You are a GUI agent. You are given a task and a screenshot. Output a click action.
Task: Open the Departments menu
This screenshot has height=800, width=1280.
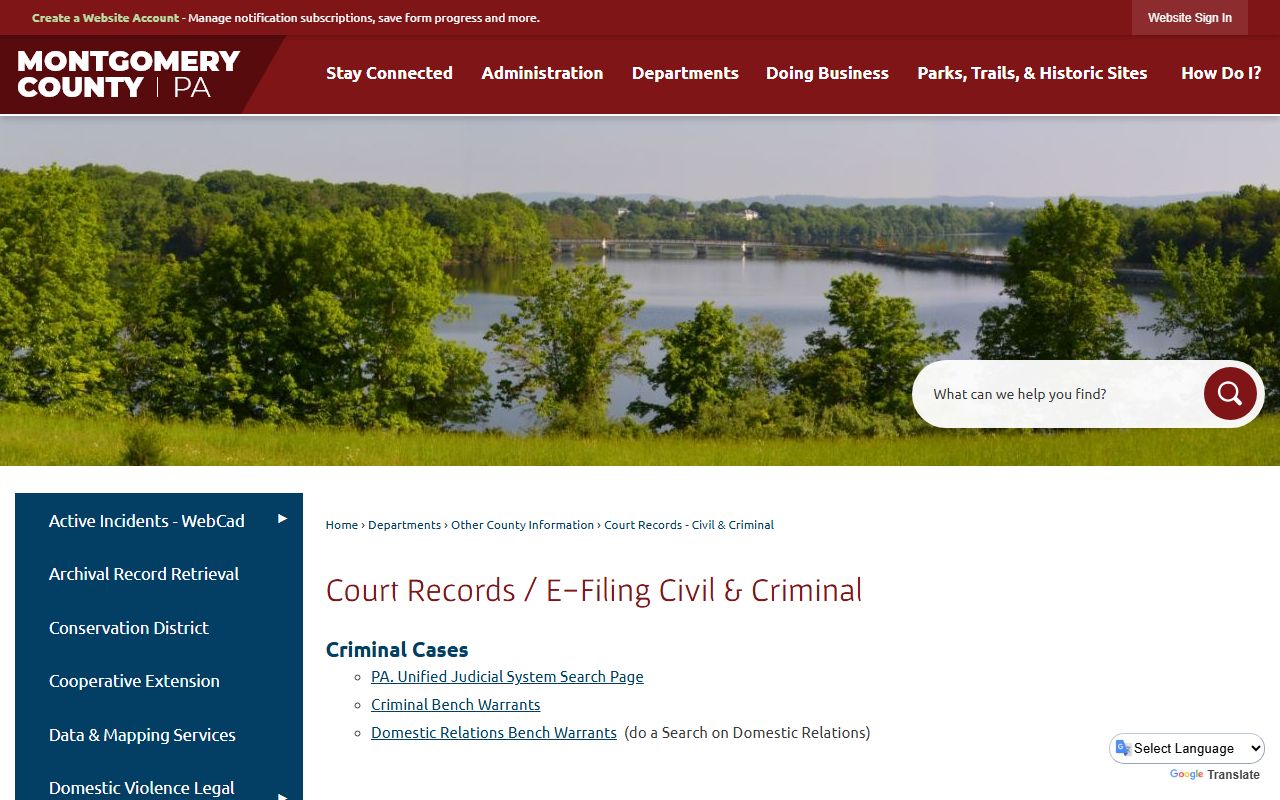[685, 73]
